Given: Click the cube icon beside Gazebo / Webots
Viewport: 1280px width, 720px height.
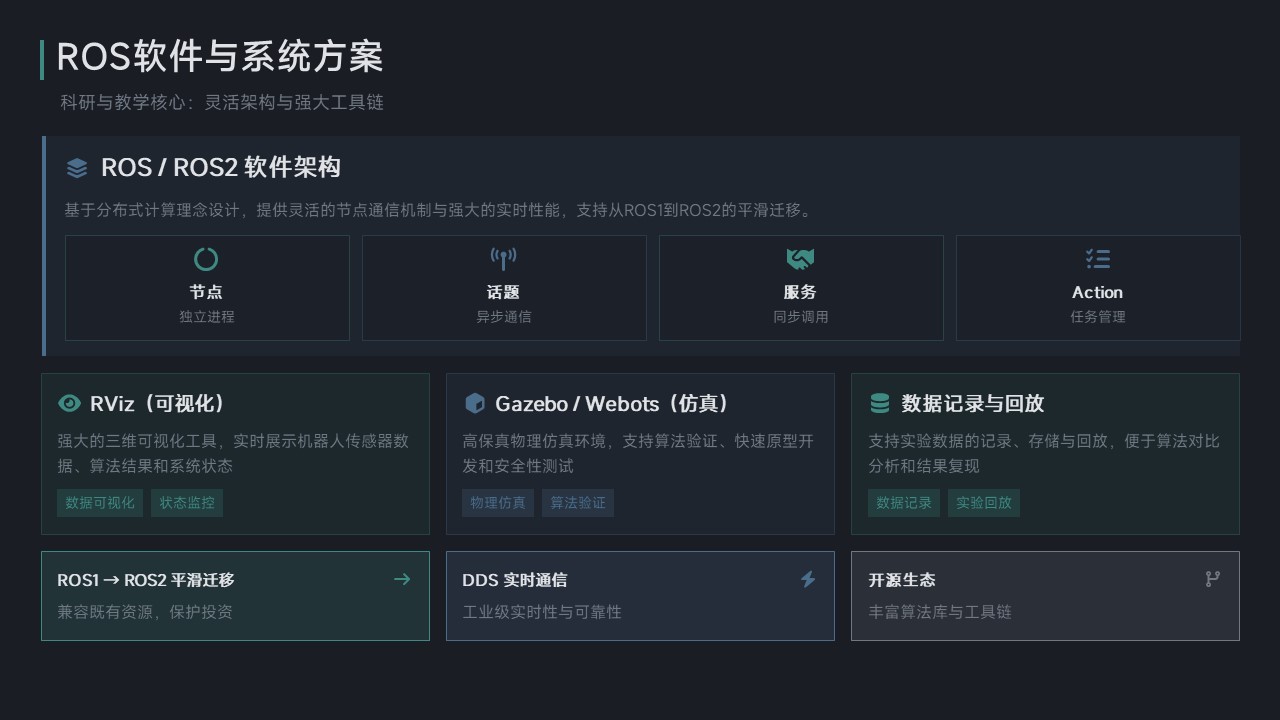Looking at the screenshot, I should [475, 403].
